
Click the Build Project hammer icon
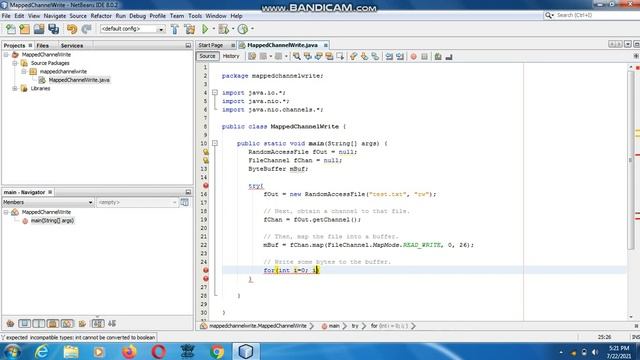click(x=175, y=29)
